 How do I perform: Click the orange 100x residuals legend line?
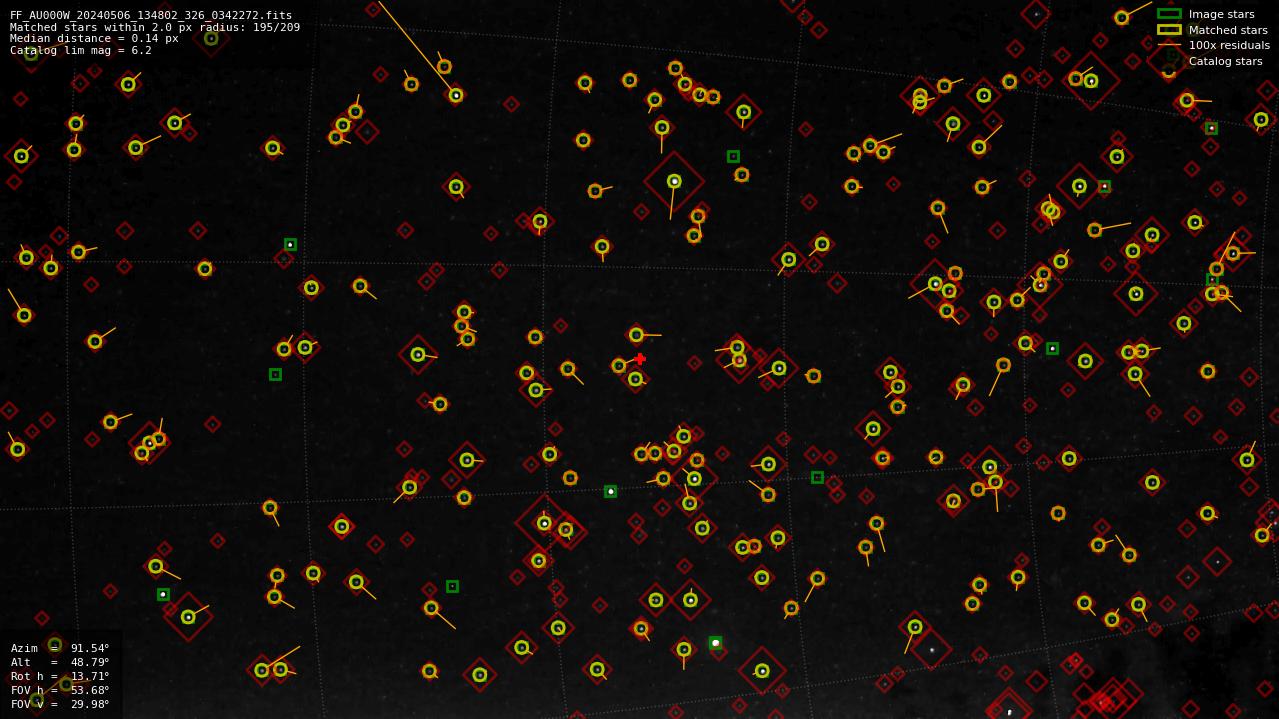[x=1169, y=45]
